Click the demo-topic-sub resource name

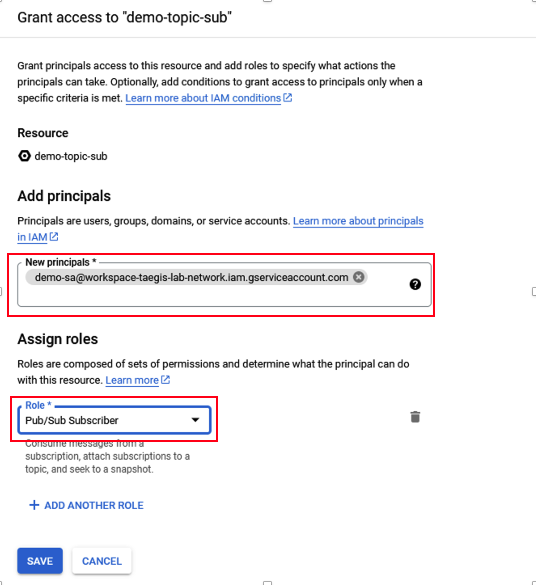pyautogui.click(x=71, y=156)
